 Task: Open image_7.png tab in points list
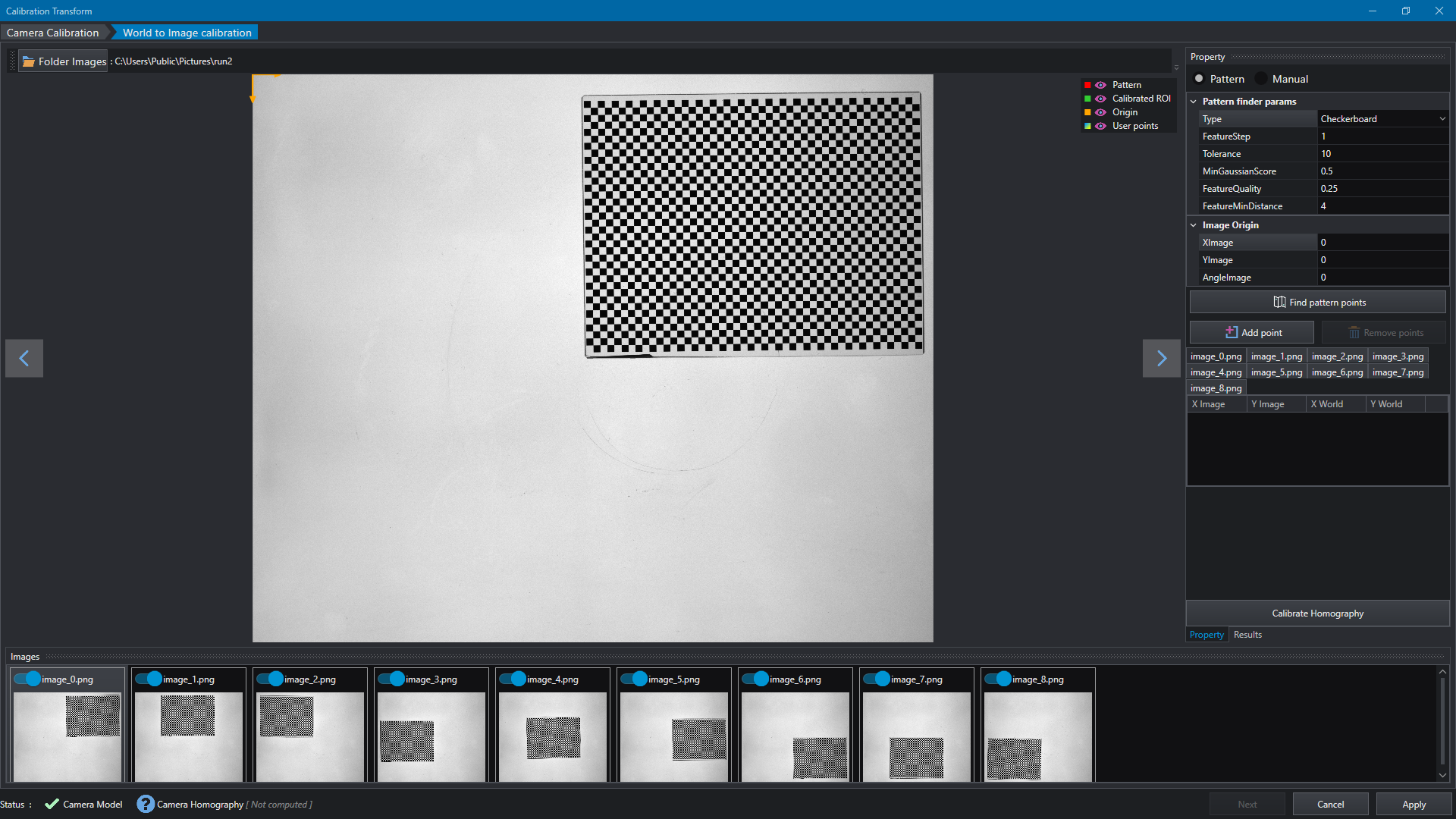tap(1398, 372)
